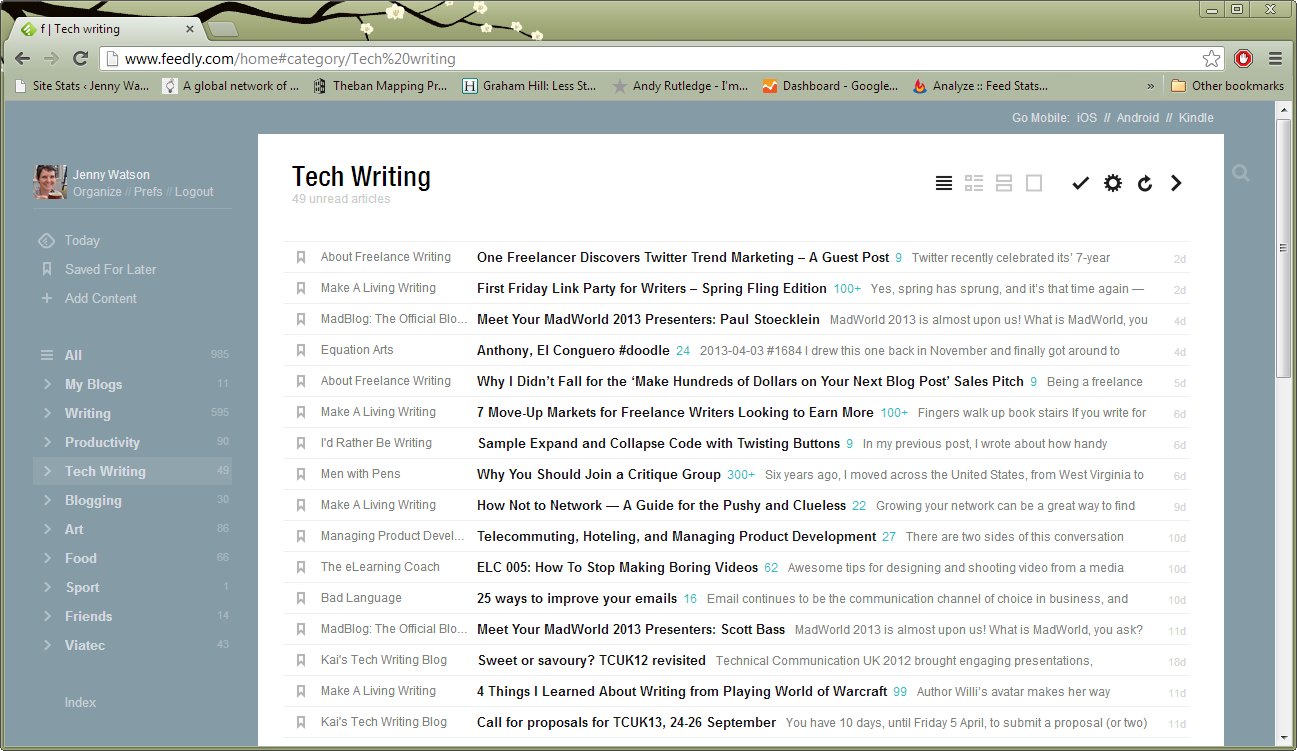
Task: Open the gear settings icon
Action: [x=1113, y=183]
